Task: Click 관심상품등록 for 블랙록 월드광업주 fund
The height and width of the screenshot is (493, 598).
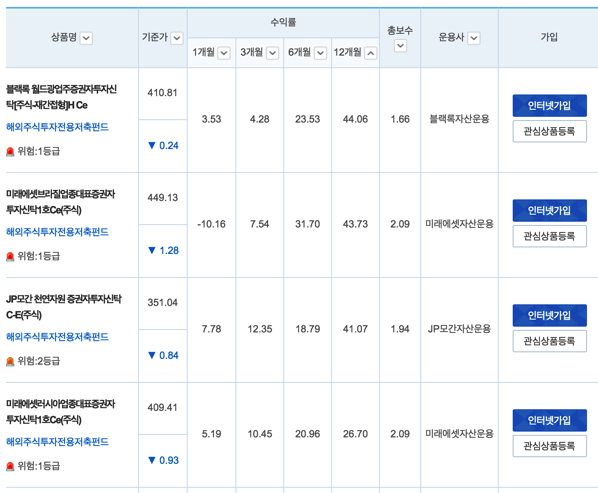Action: click(550, 132)
